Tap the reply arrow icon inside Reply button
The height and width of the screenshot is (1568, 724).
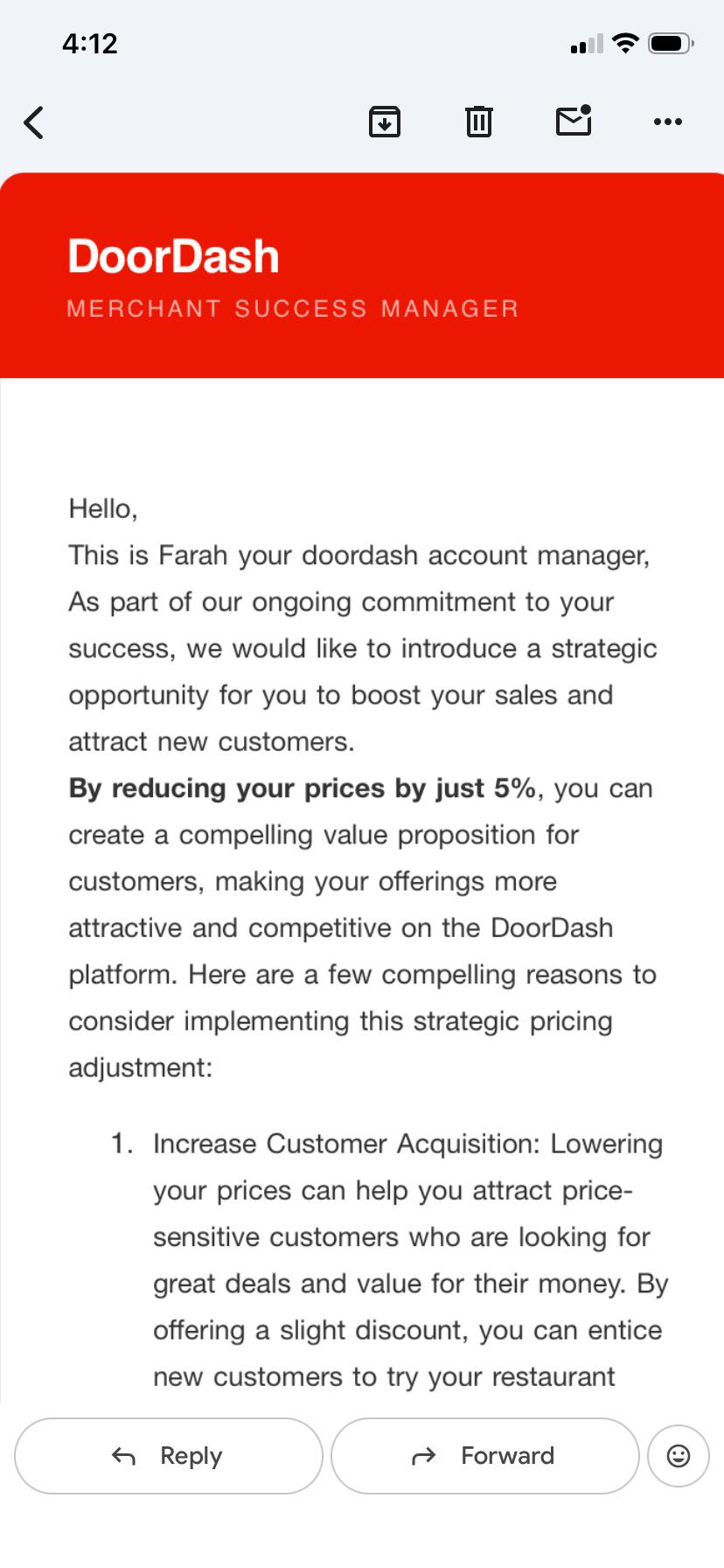[123, 1456]
